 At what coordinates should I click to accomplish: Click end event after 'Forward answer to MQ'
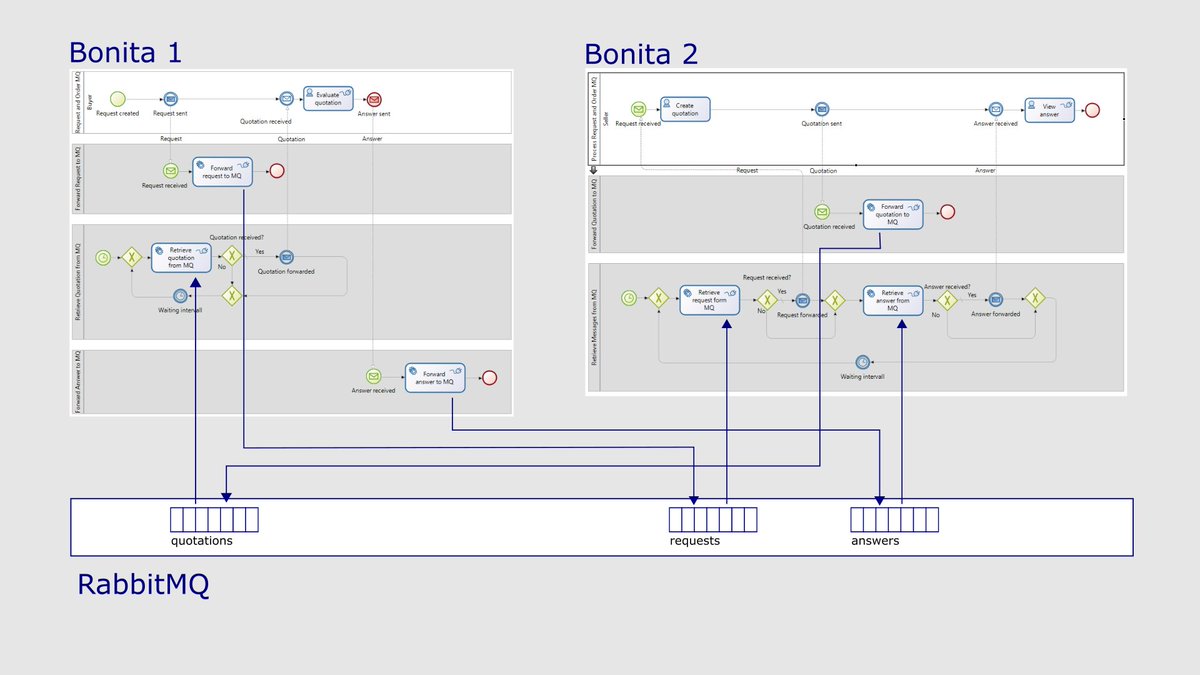tap(490, 377)
